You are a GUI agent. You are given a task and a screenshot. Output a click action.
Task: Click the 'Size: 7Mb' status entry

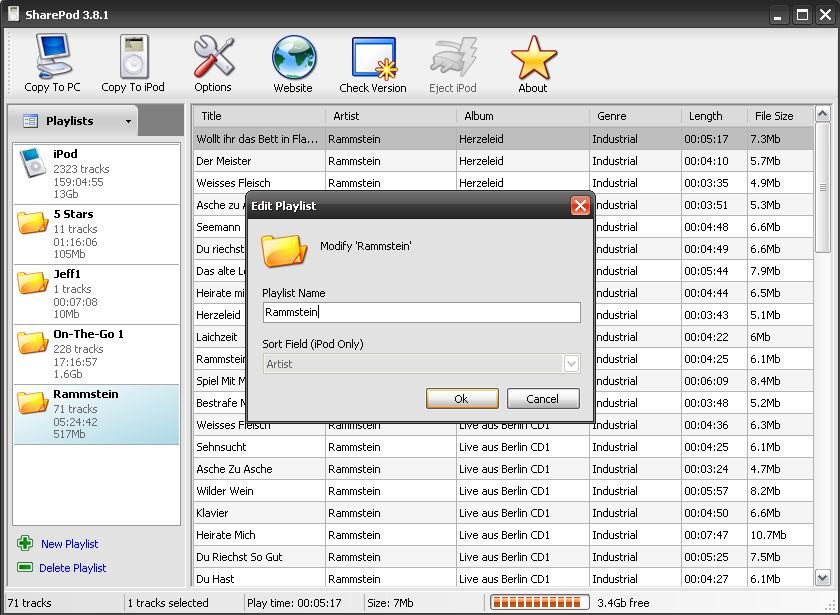[390, 603]
